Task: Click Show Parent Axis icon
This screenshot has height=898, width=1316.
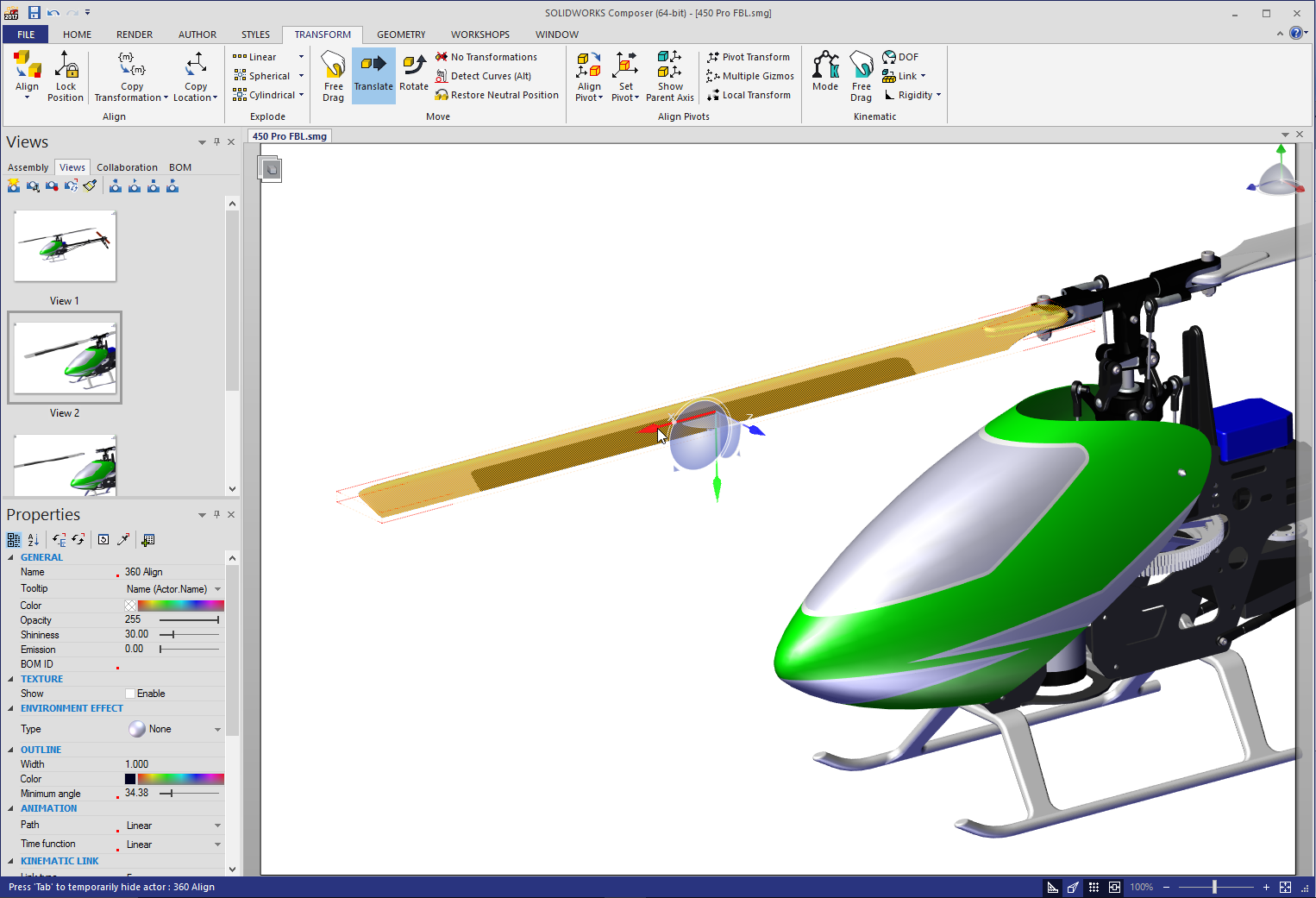Action: tap(669, 76)
